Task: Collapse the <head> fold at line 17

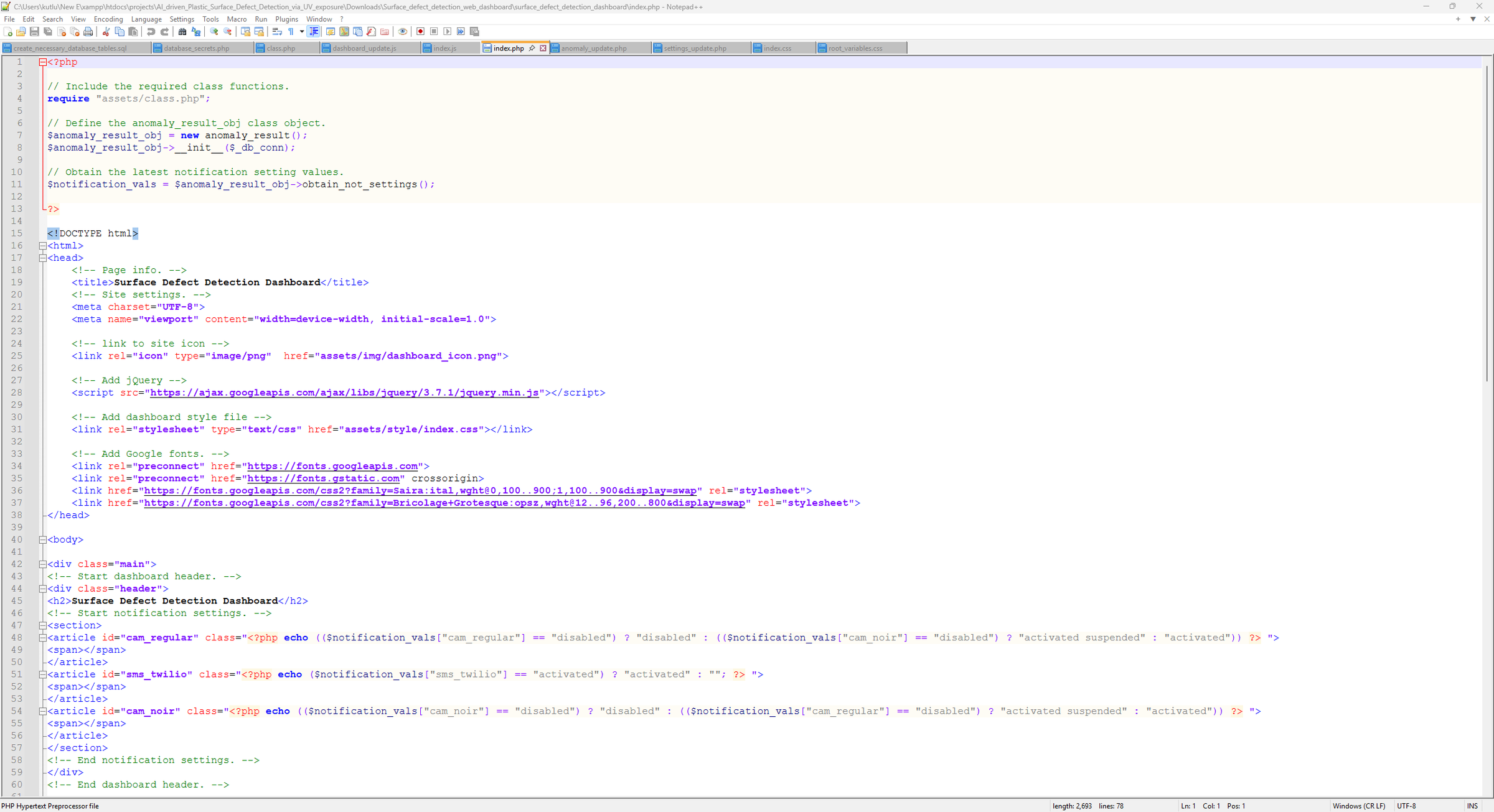Action: 43,258
